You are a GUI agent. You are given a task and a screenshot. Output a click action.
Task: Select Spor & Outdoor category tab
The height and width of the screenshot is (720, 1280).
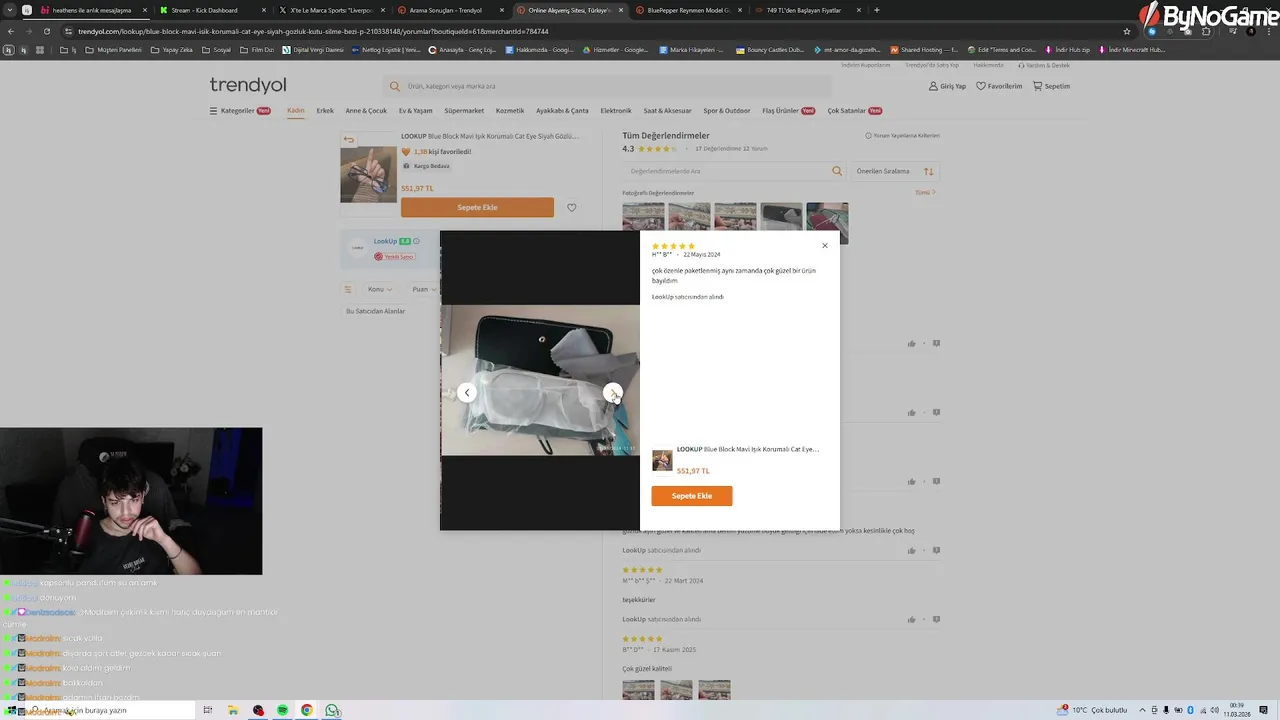[727, 111]
